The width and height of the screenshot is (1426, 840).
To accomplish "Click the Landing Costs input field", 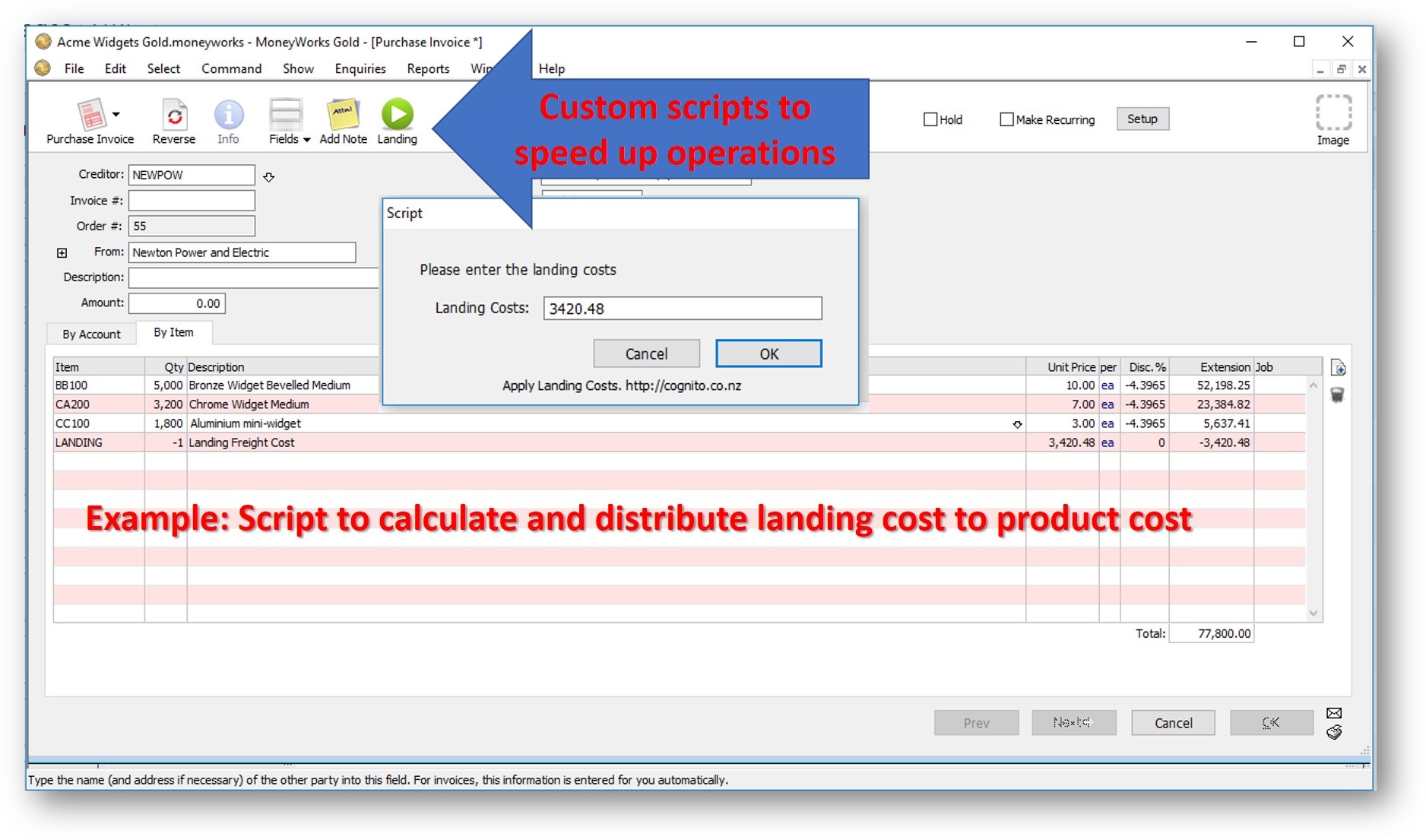I will 683,308.
